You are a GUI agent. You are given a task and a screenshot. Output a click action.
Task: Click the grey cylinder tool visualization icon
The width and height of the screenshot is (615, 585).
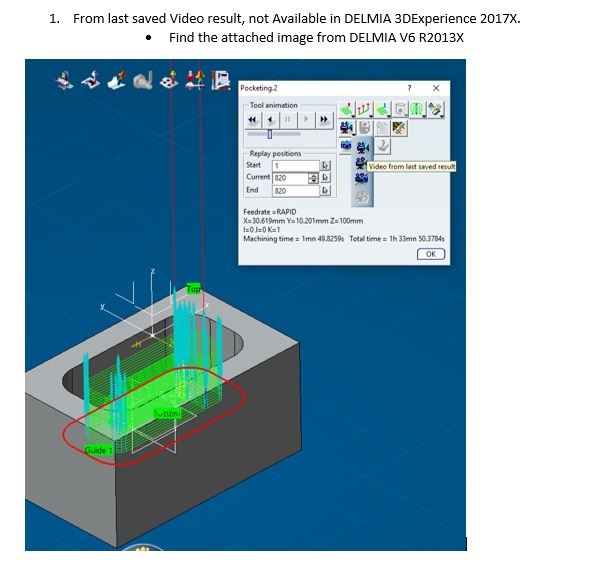pos(400,109)
